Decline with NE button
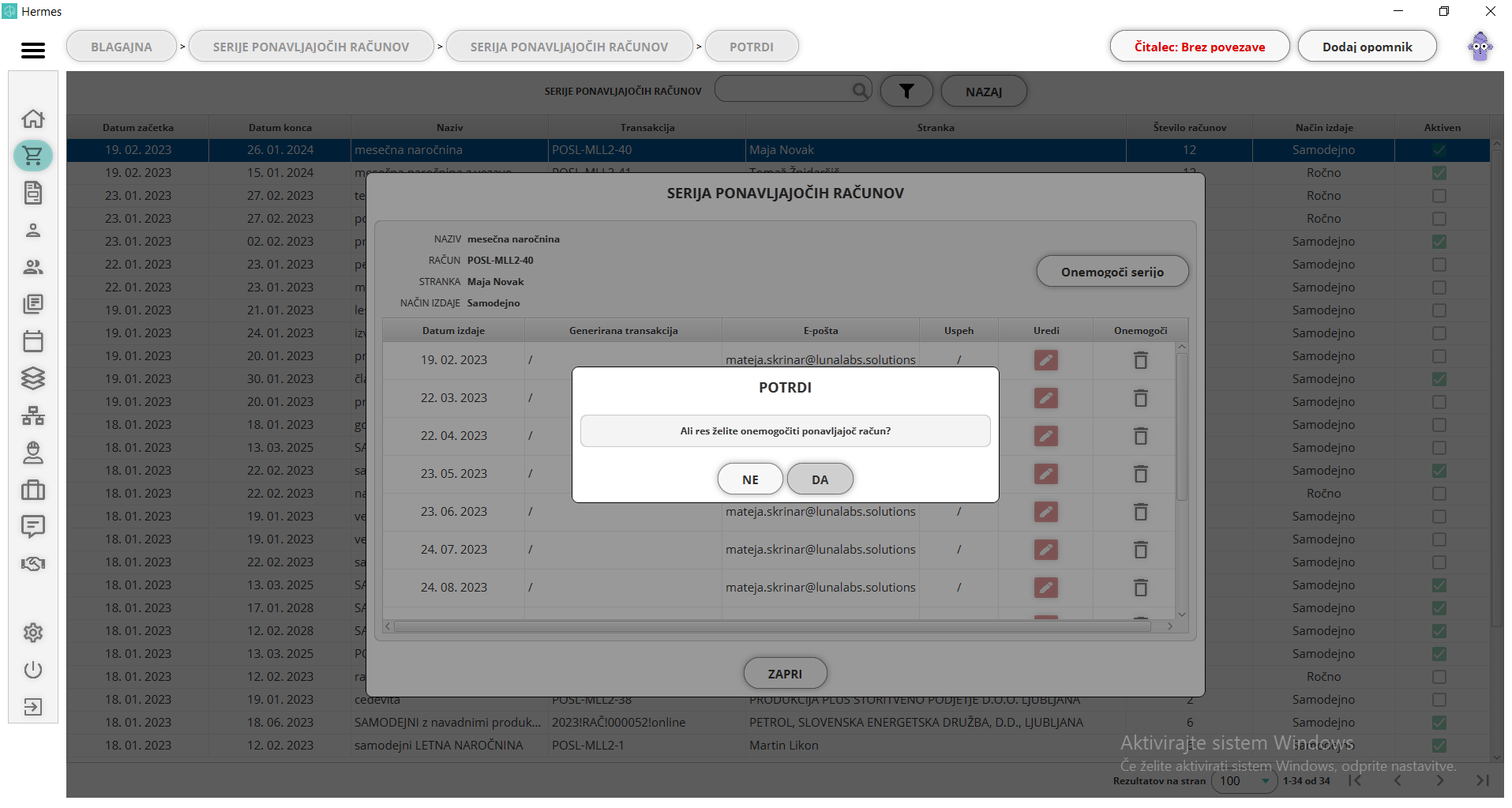The image size is (1512, 808). (x=750, y=479)
